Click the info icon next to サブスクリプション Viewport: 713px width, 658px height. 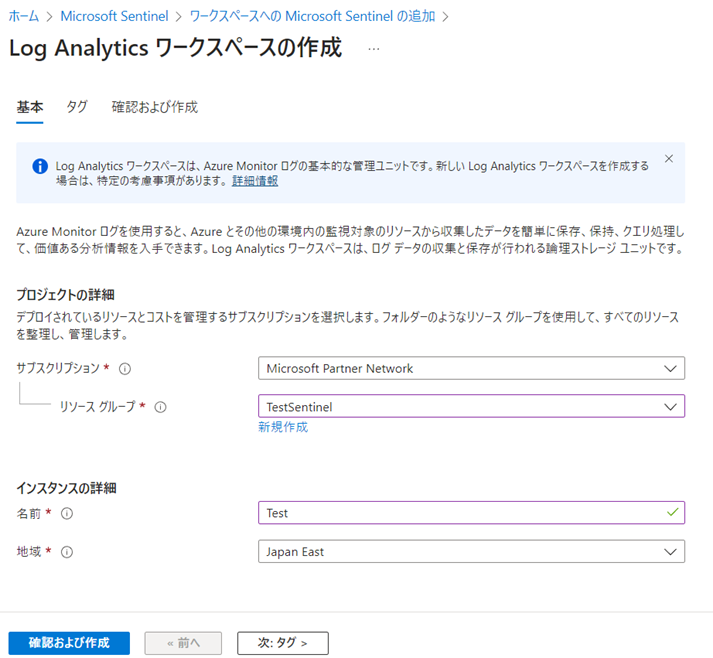125,369
